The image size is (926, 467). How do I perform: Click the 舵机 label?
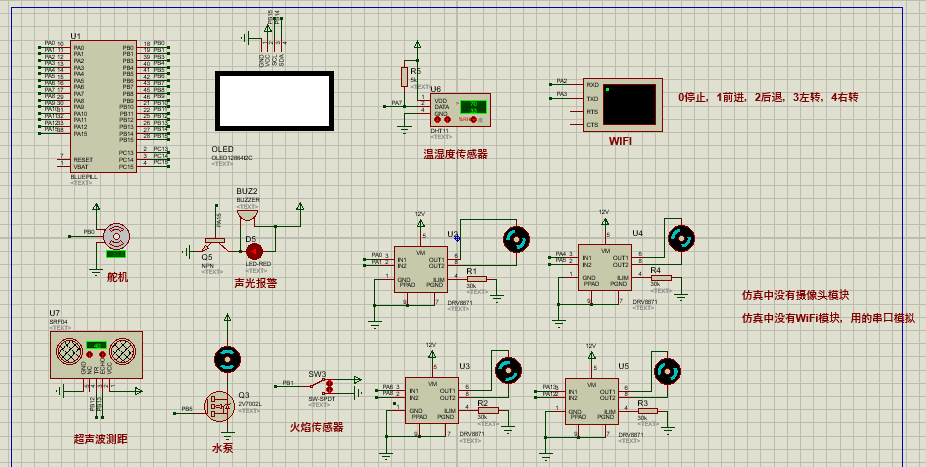tap(117, 277)
